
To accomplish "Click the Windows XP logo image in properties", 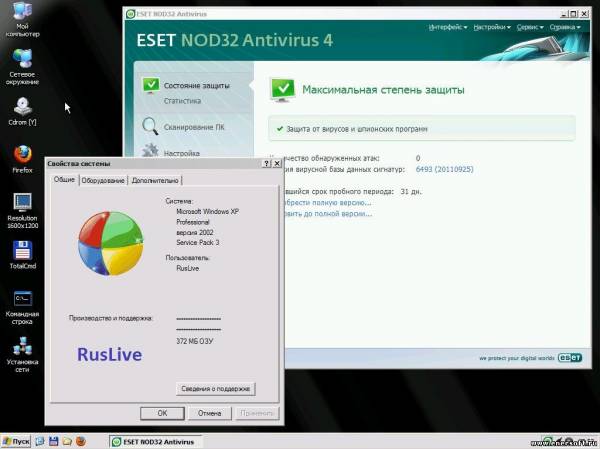I will tap(111, 243).
